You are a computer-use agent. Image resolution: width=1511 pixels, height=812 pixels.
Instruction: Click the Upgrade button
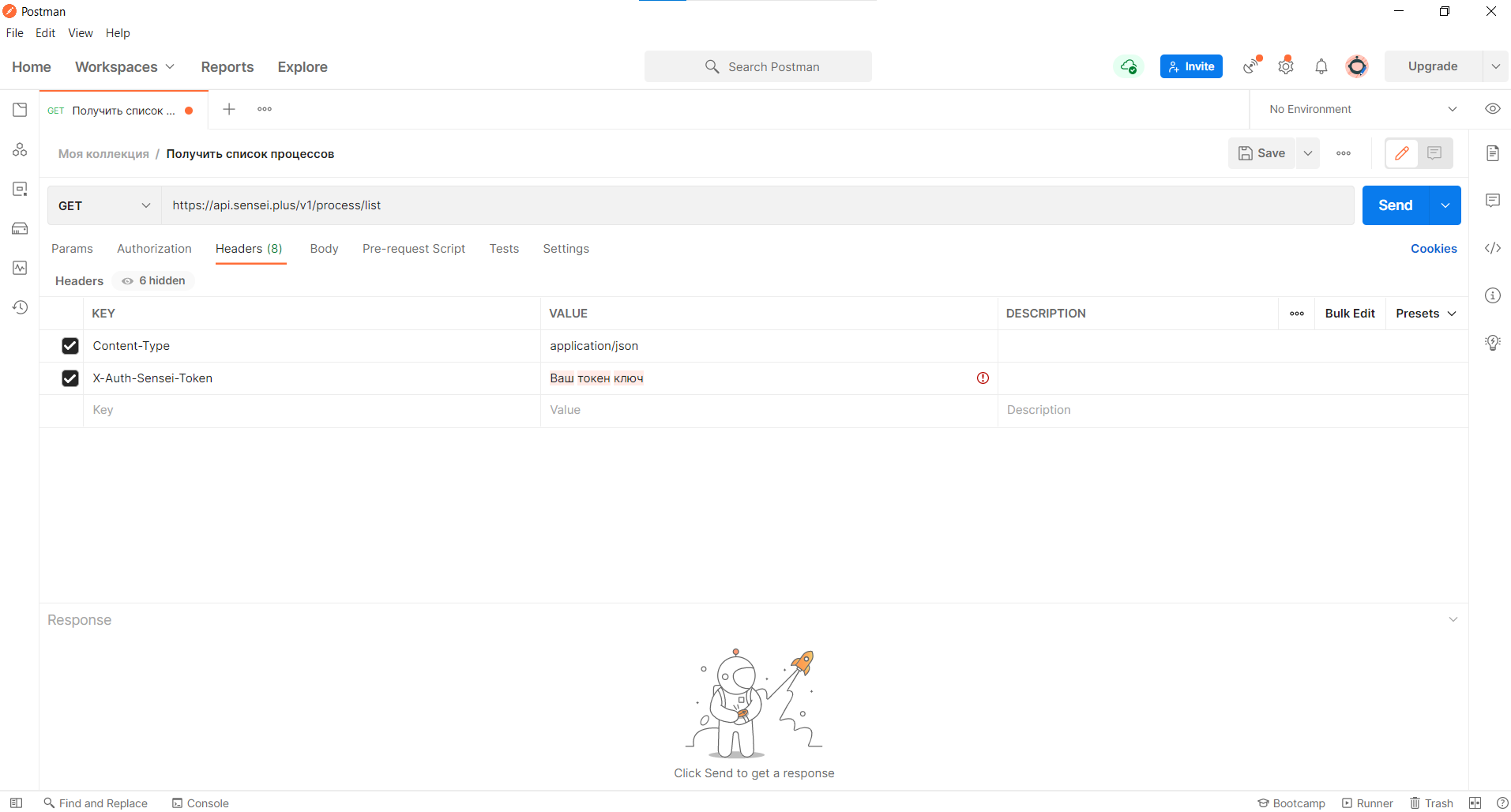click(x=1433, y=66)
